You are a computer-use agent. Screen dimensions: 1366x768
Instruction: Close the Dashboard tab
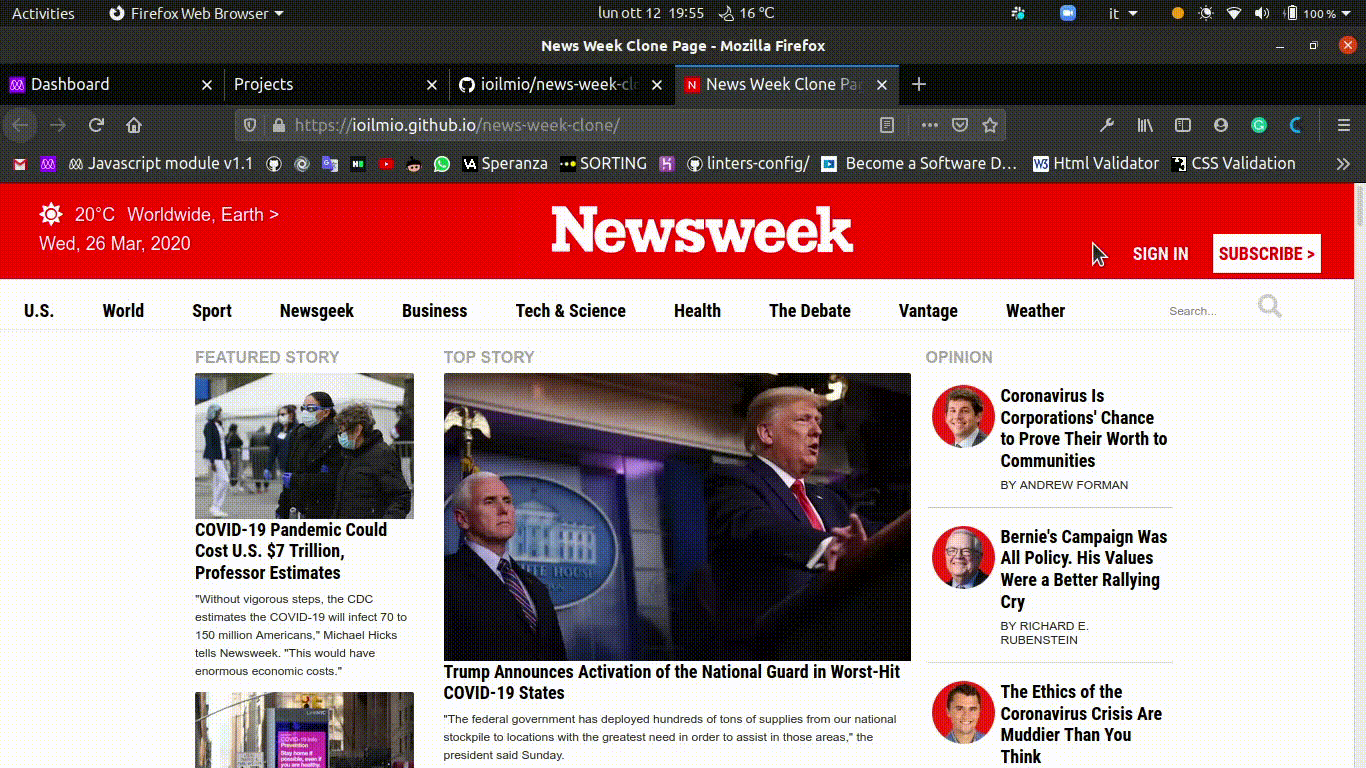[207, 85]
